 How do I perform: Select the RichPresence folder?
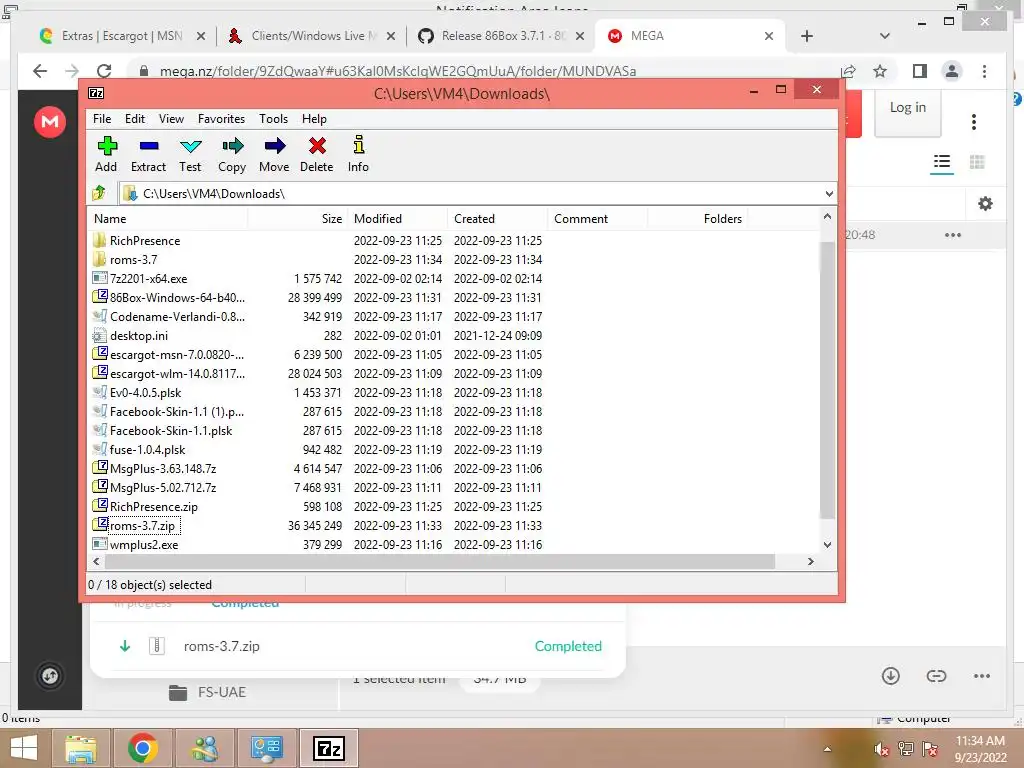[145, 240]
